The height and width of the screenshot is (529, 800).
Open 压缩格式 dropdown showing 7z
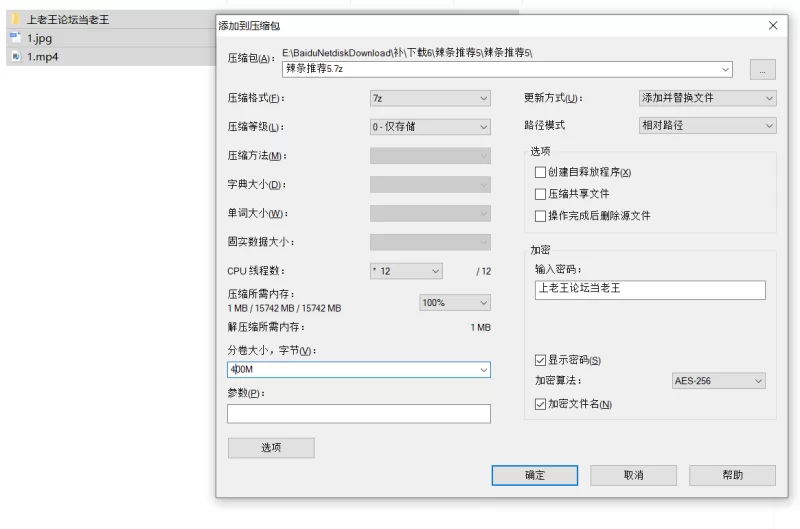click(430, 98)
